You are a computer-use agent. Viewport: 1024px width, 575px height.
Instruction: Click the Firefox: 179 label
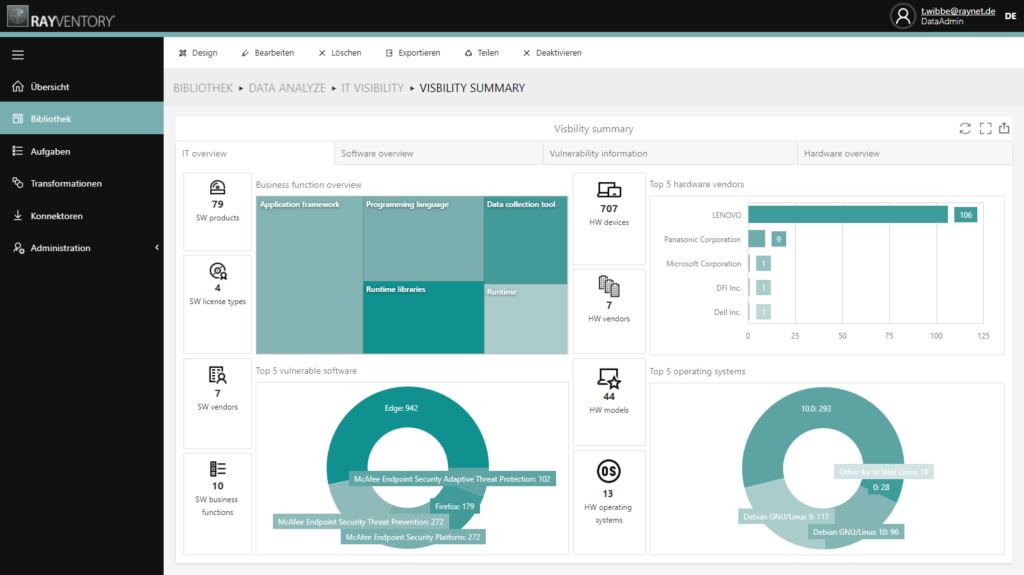(455, 506)
